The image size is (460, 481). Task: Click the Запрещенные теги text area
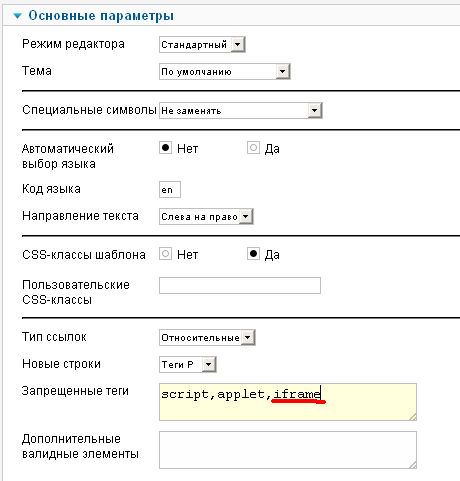point(288,402)
